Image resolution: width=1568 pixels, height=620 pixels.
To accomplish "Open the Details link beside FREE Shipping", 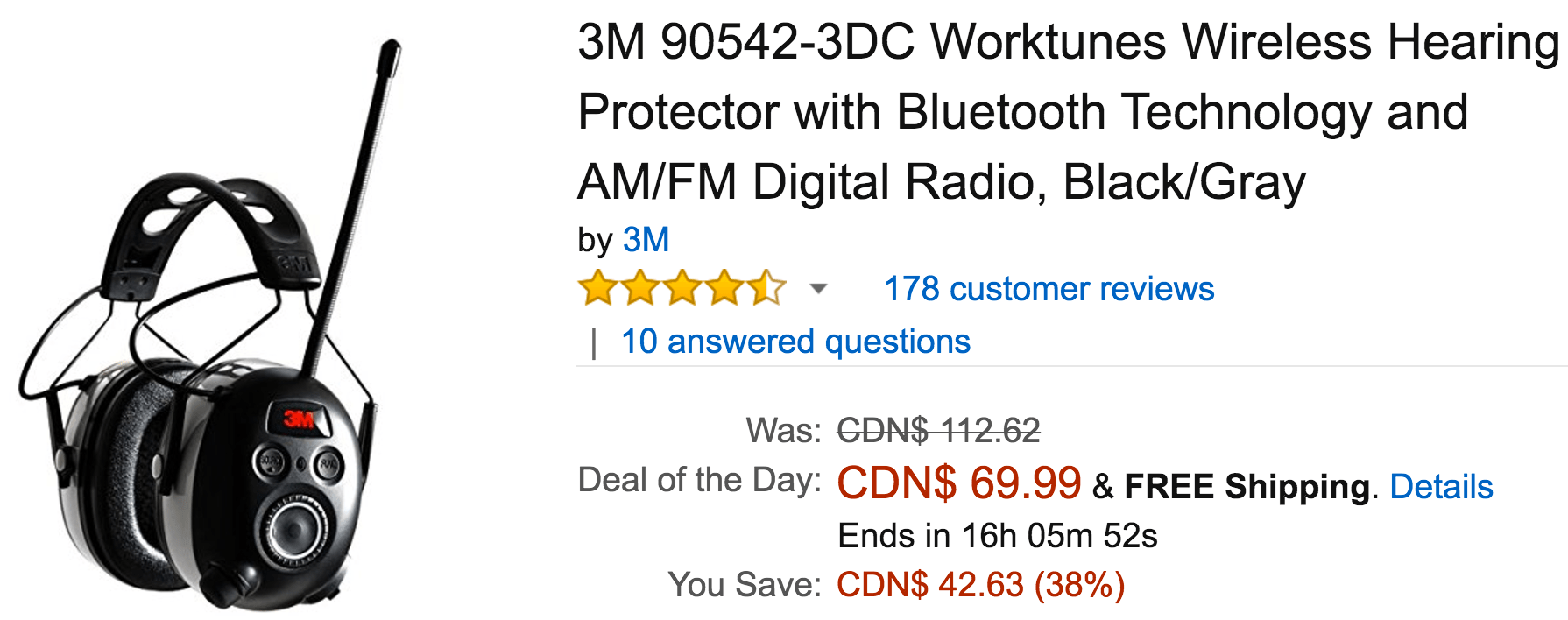I will [x=1441, y=486].
